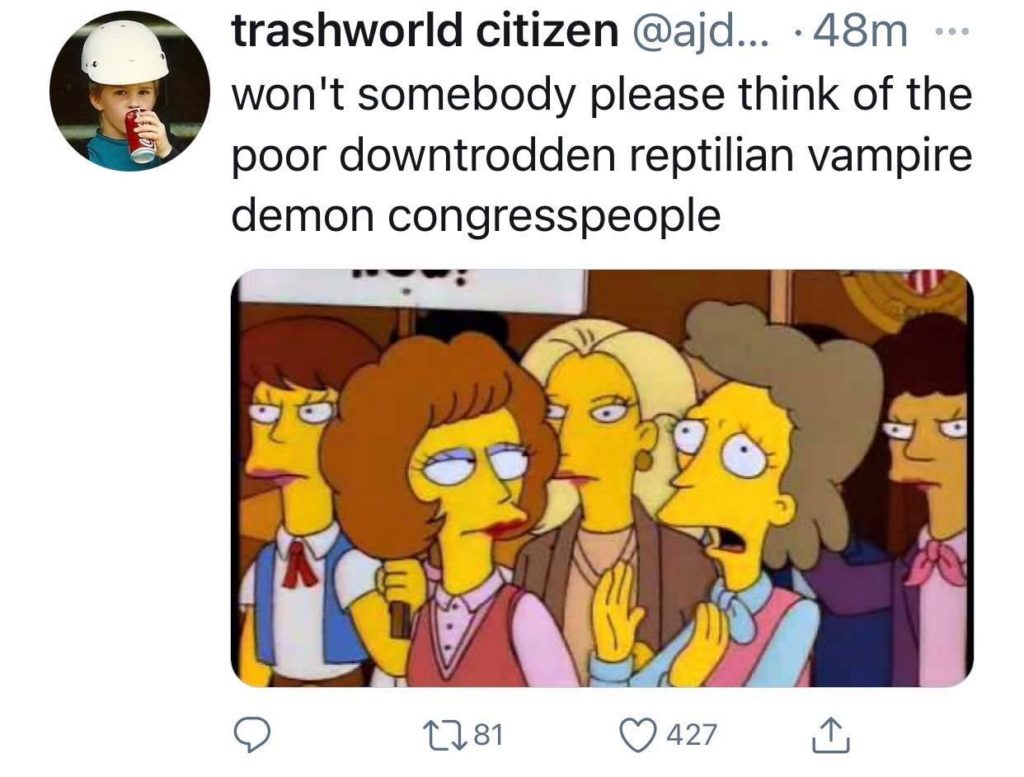Click the white helmet in the avatar photo
Image resolution: width=1024 pixels, height=777 pixels.
(x=124, y=52)
